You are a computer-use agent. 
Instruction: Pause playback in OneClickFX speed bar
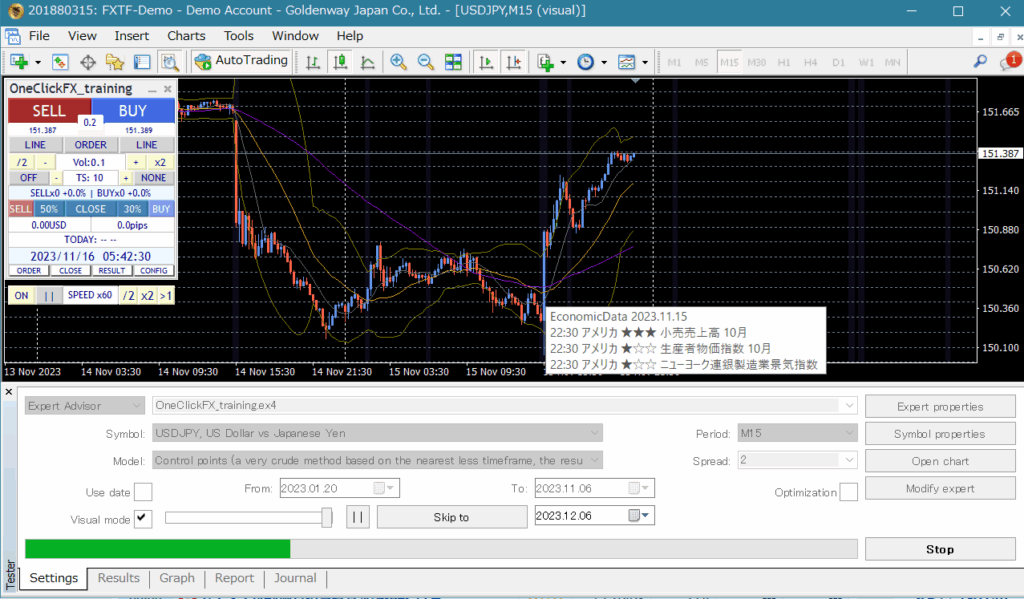[48, 295]
